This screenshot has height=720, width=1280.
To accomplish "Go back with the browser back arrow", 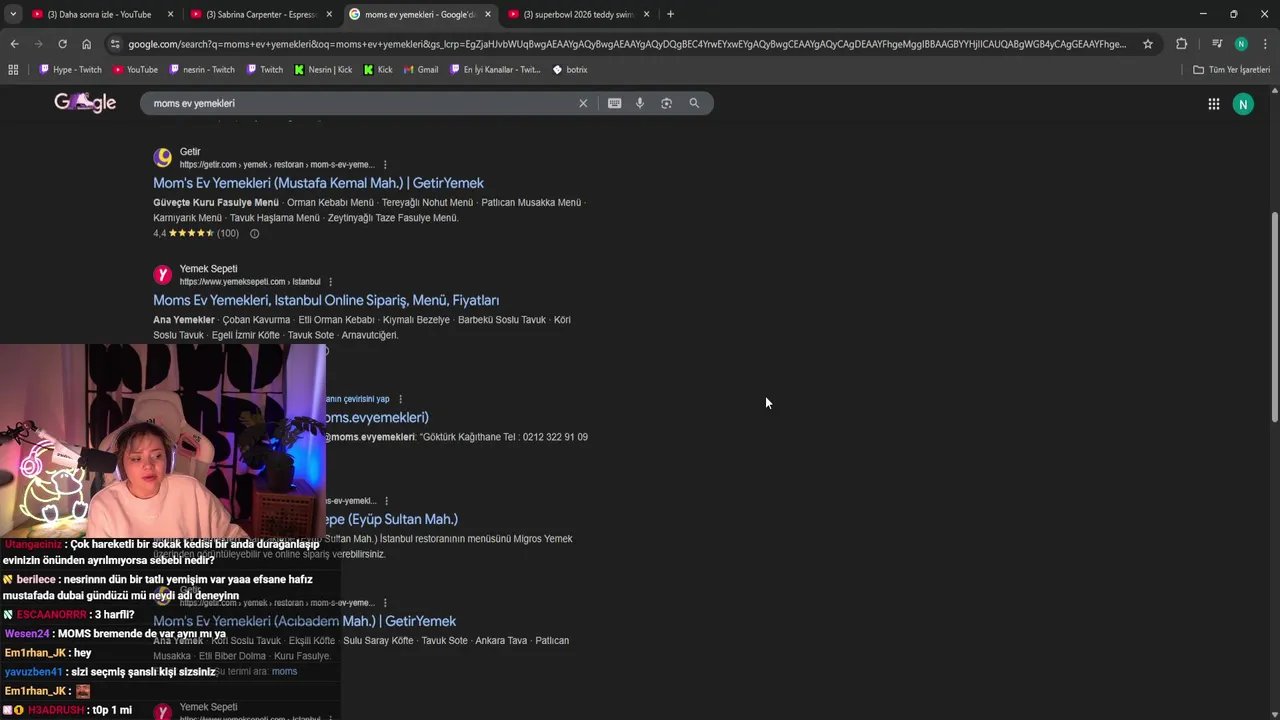I will 14,44.
